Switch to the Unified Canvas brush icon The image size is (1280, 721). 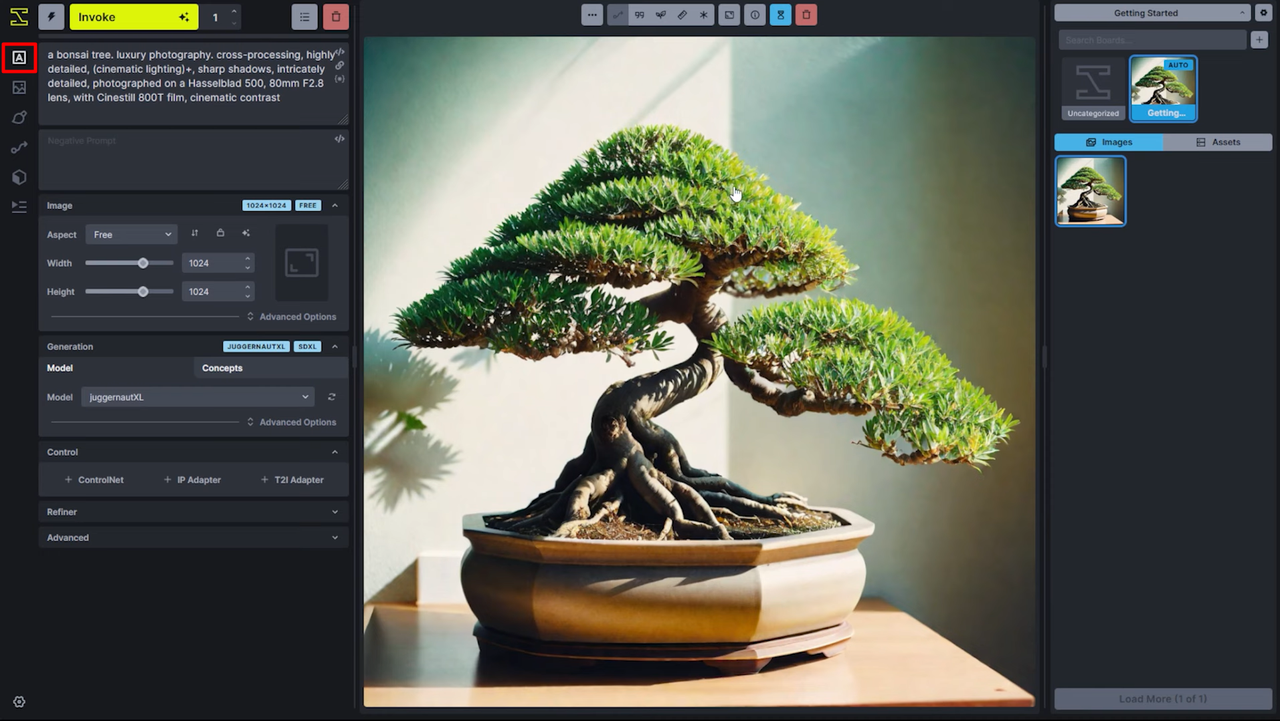click(x=18, y=117)
